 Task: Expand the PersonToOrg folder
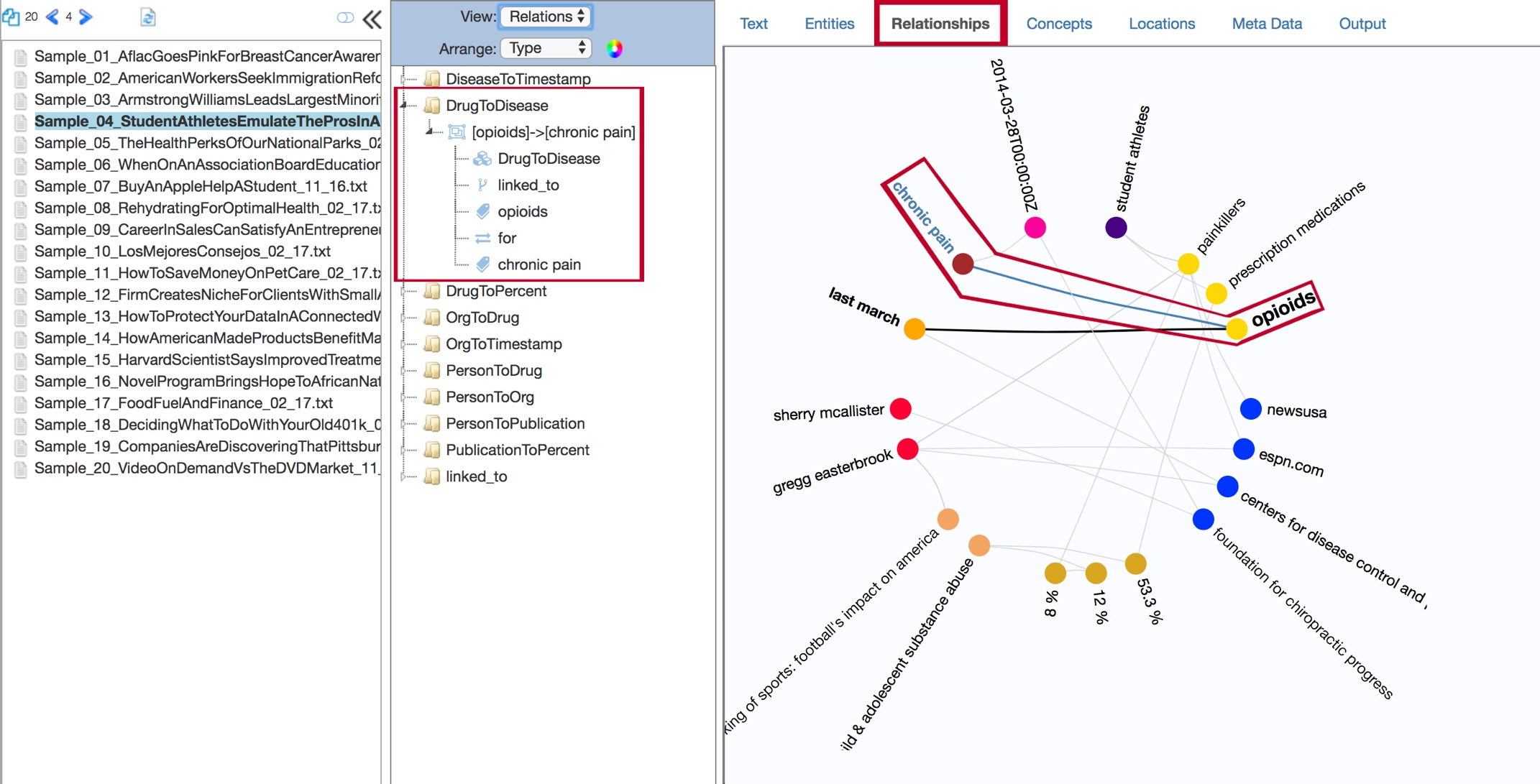coord(404,397)
